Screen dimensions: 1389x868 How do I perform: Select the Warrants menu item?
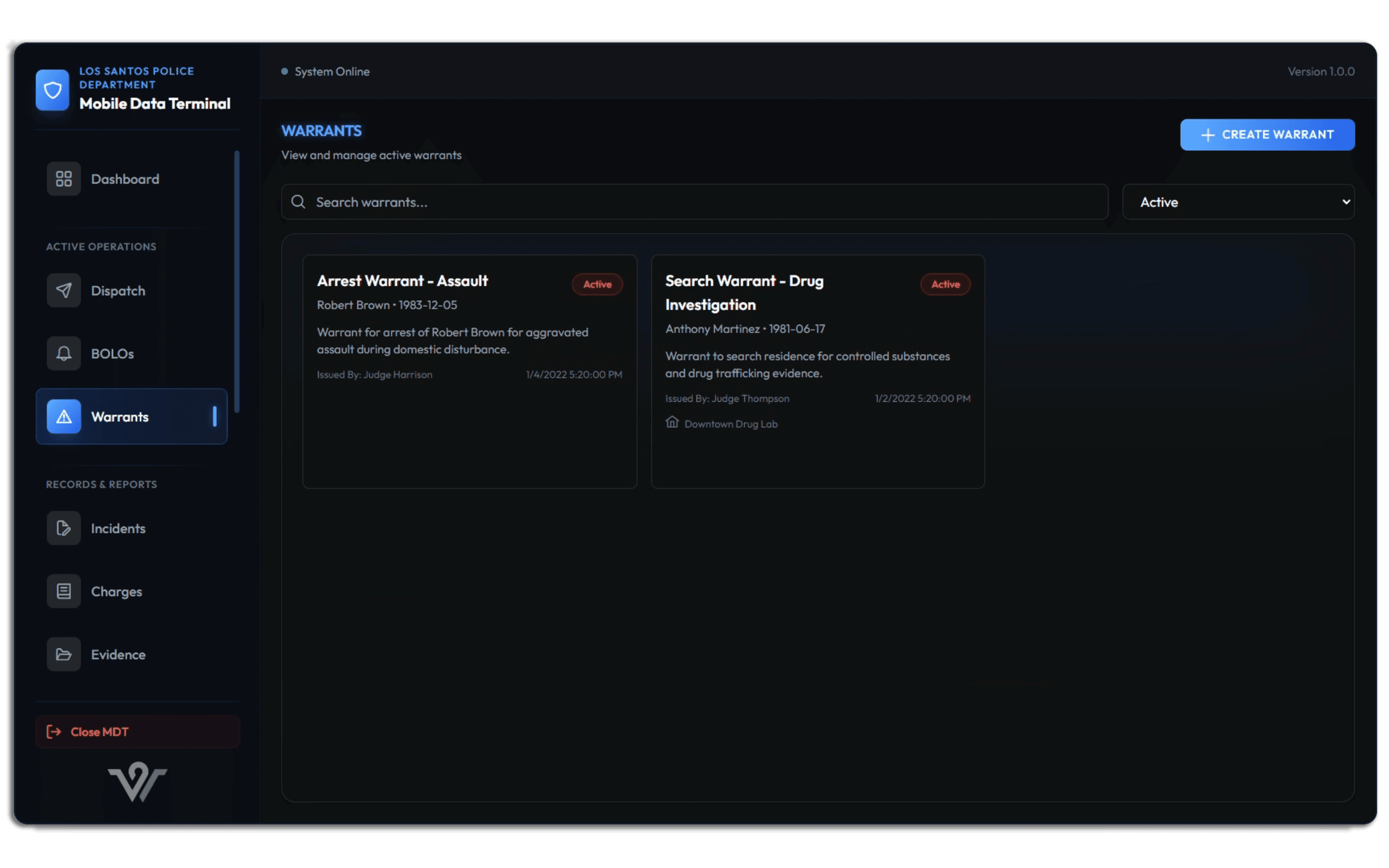click(x=131, y=416)
